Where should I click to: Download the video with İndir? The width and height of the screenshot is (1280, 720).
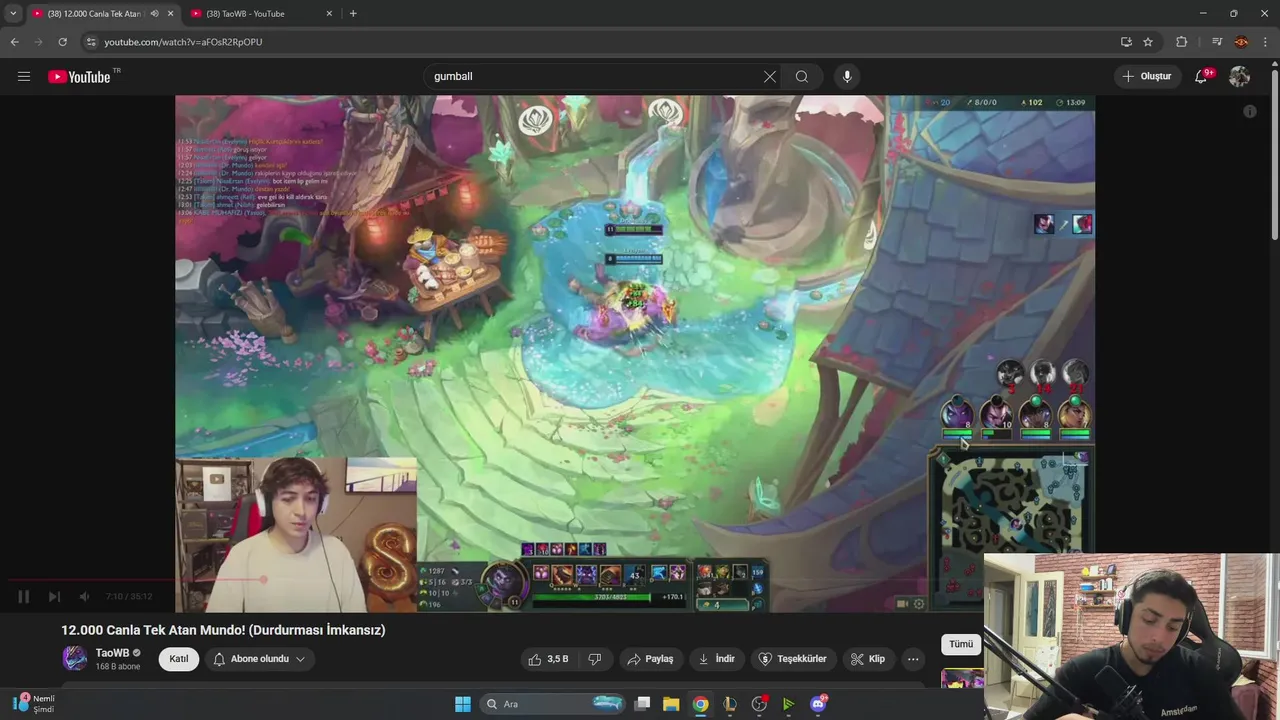tap(716, 659)
